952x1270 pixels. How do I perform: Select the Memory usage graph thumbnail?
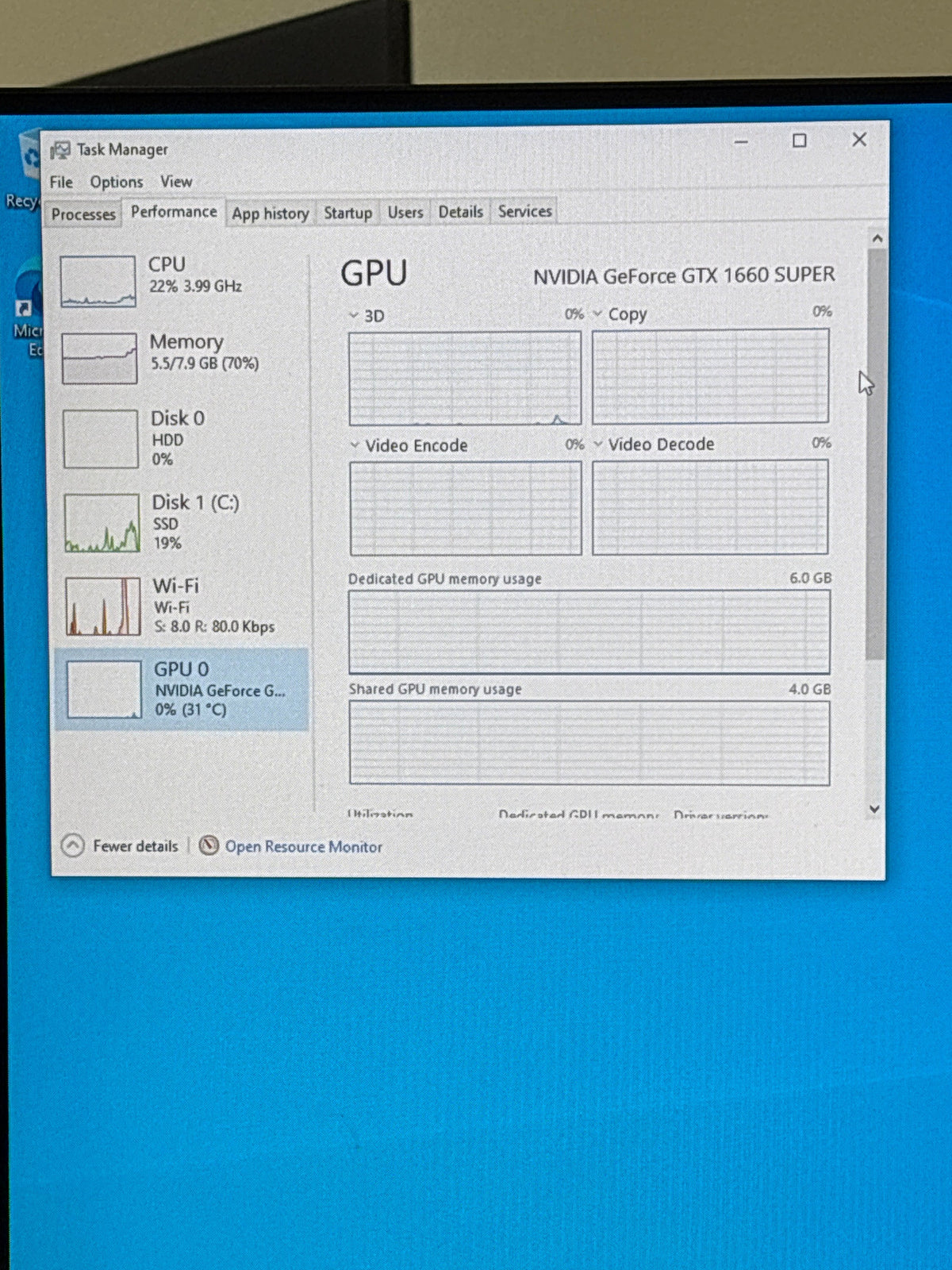100,358
